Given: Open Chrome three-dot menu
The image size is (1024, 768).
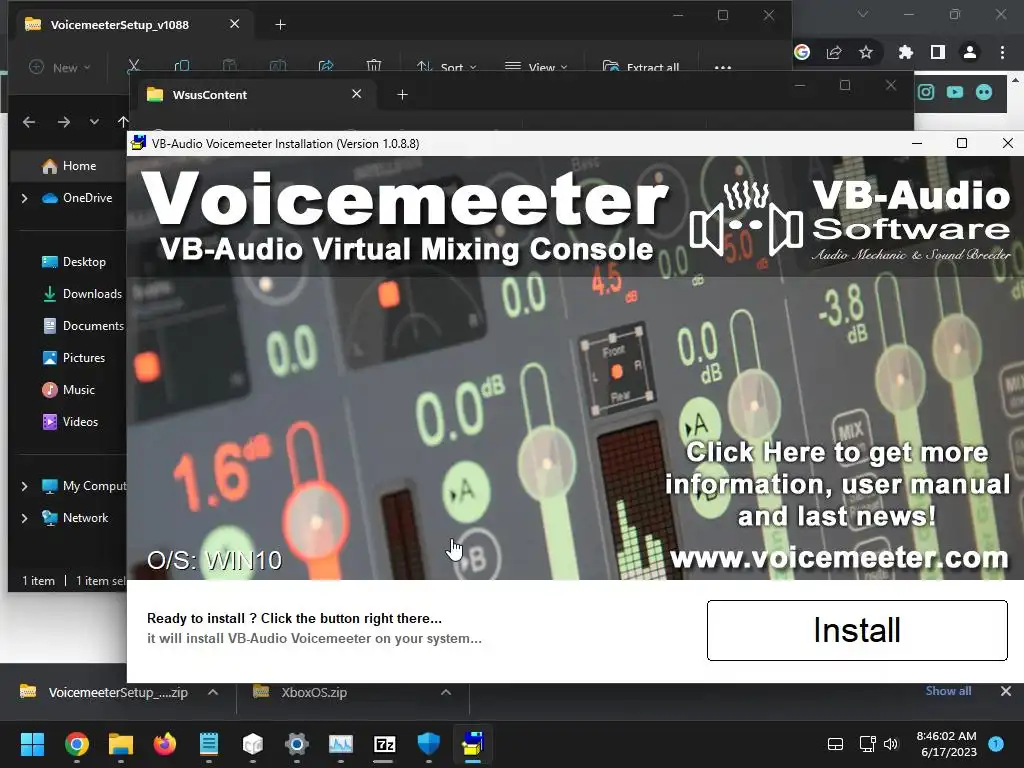Looking at the screenshot, I should [1002, 52].
